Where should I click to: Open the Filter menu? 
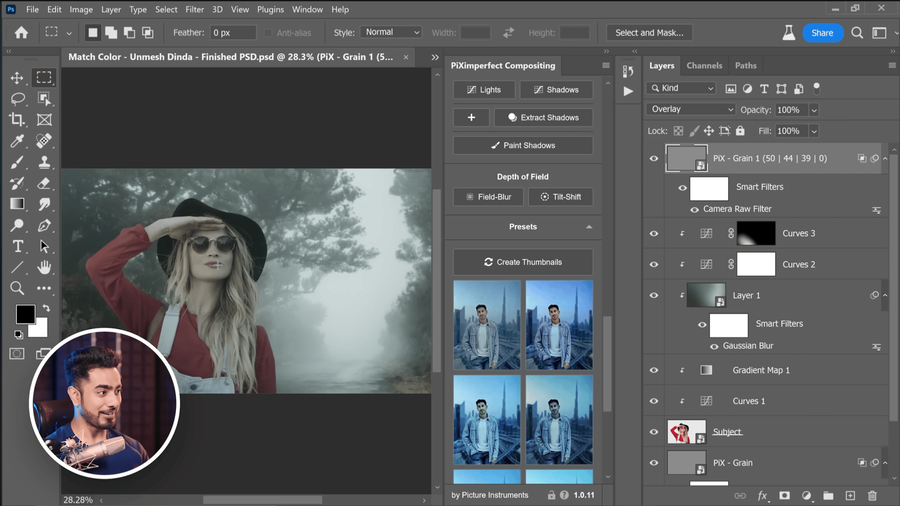pos(193,9)
